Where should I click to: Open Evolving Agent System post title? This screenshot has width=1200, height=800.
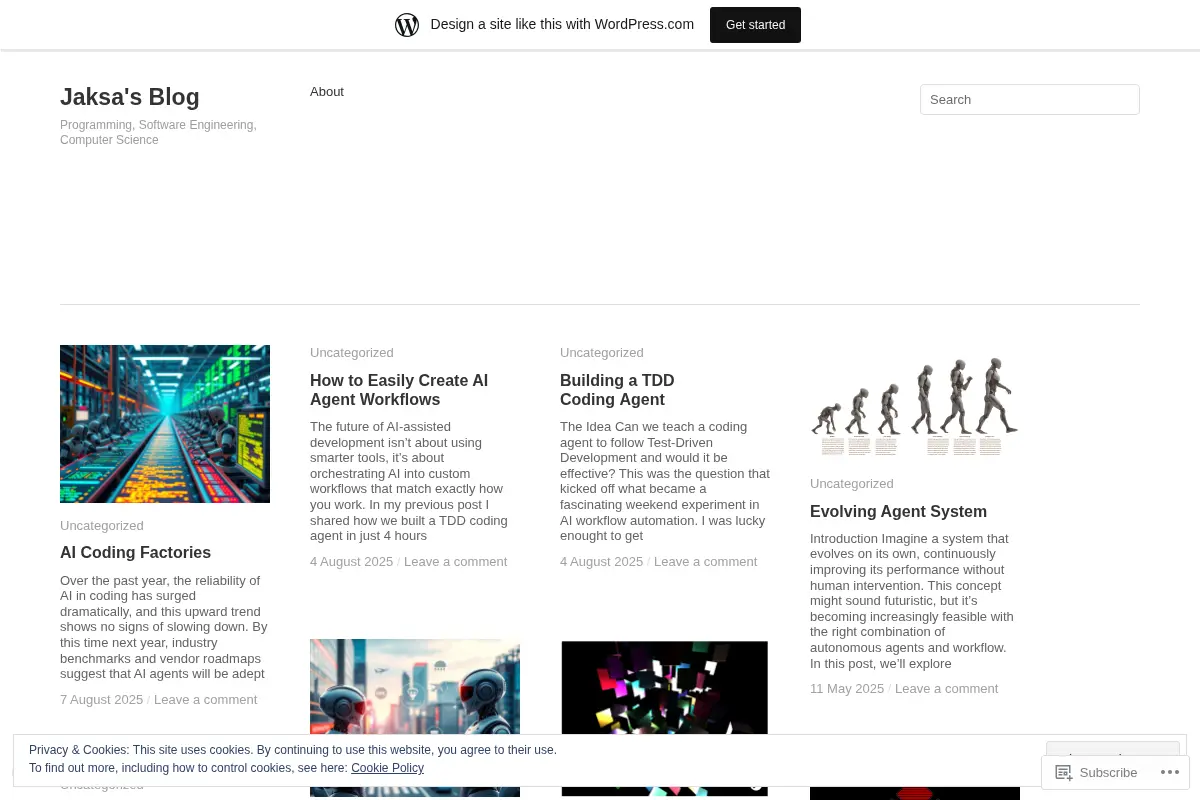tap(898, 512)
